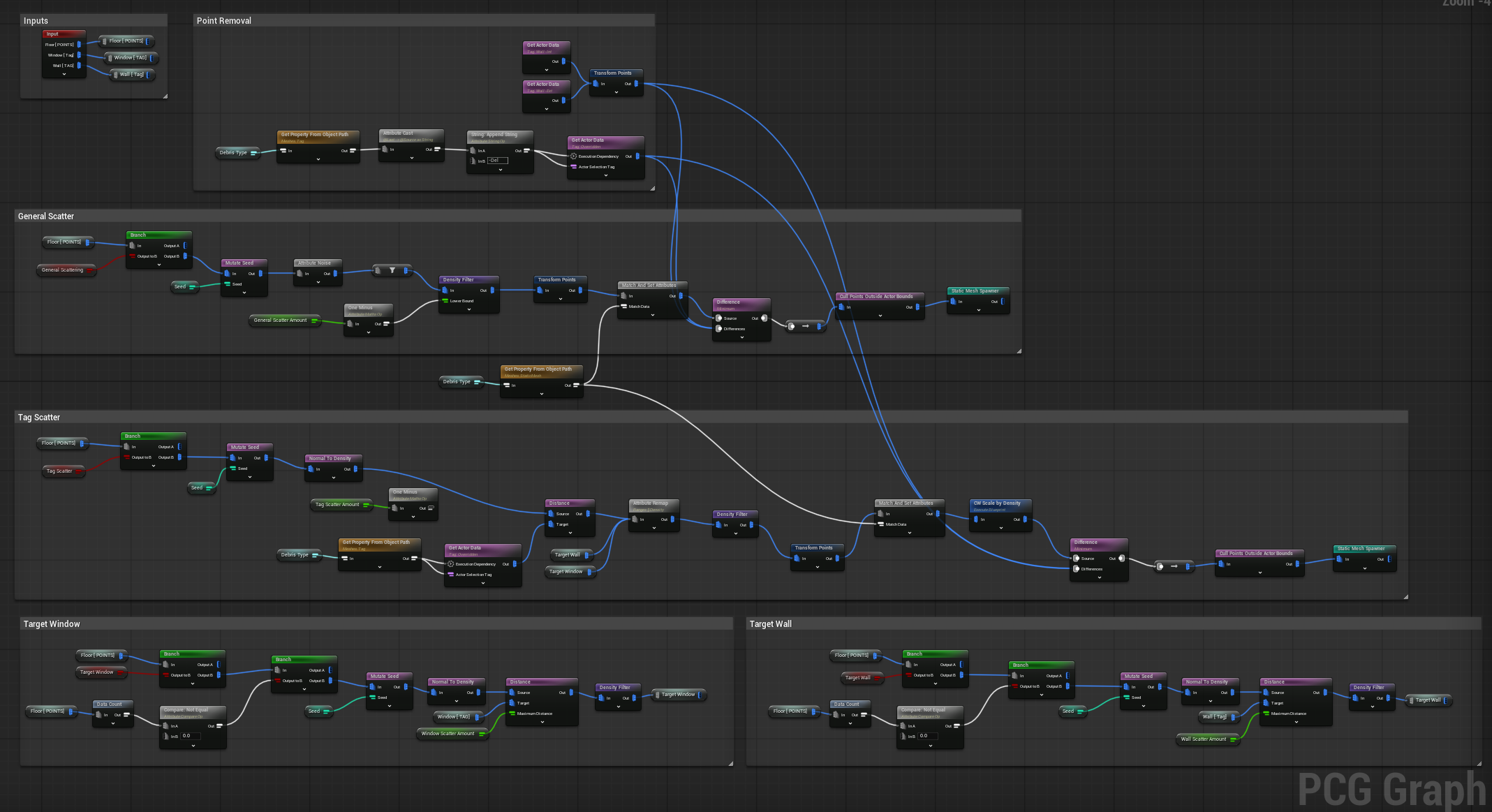Click the arrow reroute node in Tag Scatter
This screenshot has width=1492, height=812.
coord(1174,566)
